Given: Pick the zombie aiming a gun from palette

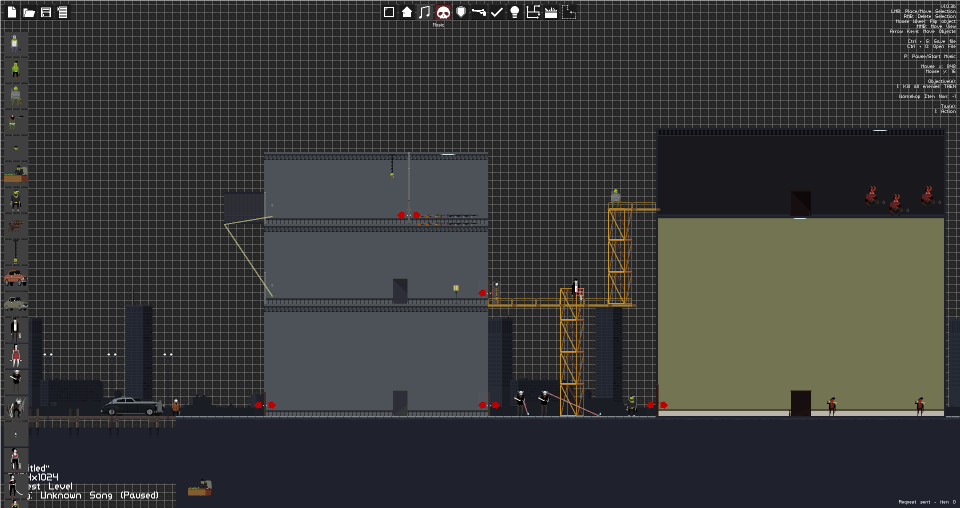Looking at the screenshot, I should pos(15,122).
